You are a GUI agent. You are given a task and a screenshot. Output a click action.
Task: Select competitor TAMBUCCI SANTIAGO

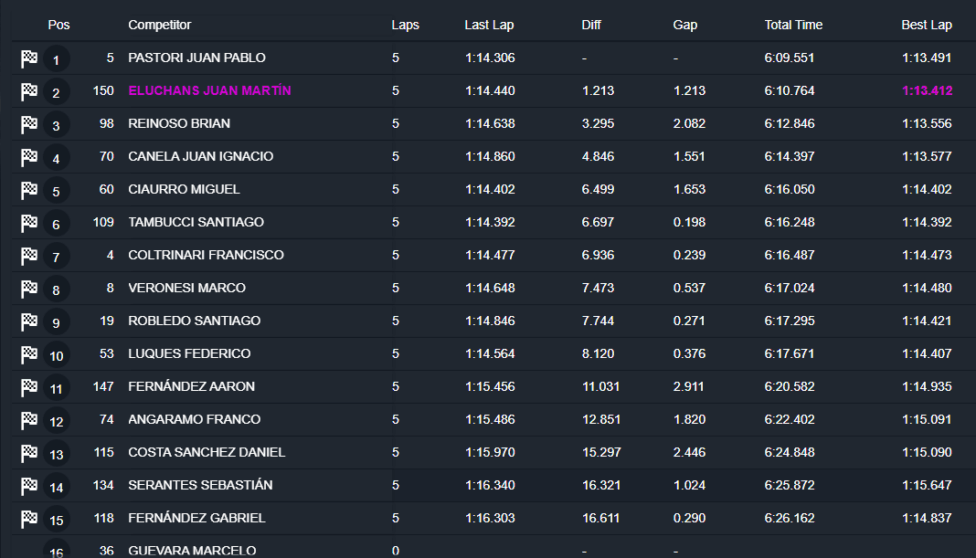(196, 222)
